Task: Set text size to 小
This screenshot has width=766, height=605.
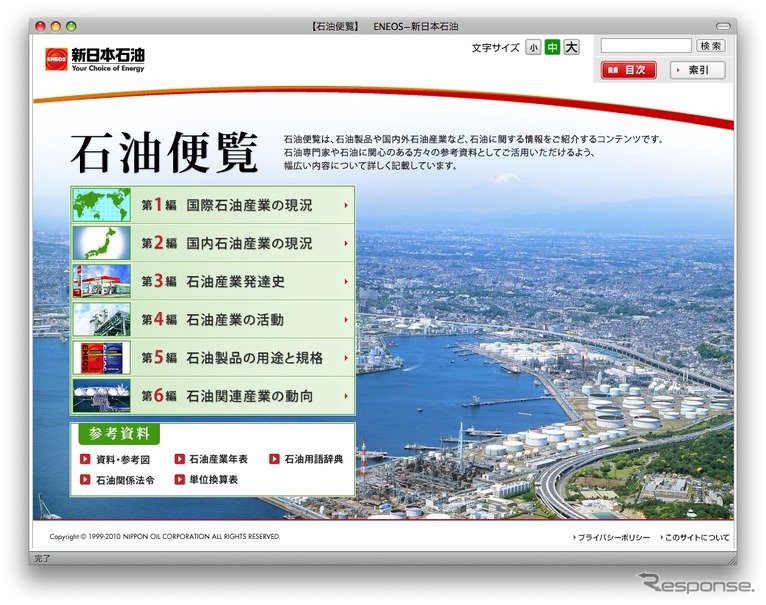Action: [533, 47]
